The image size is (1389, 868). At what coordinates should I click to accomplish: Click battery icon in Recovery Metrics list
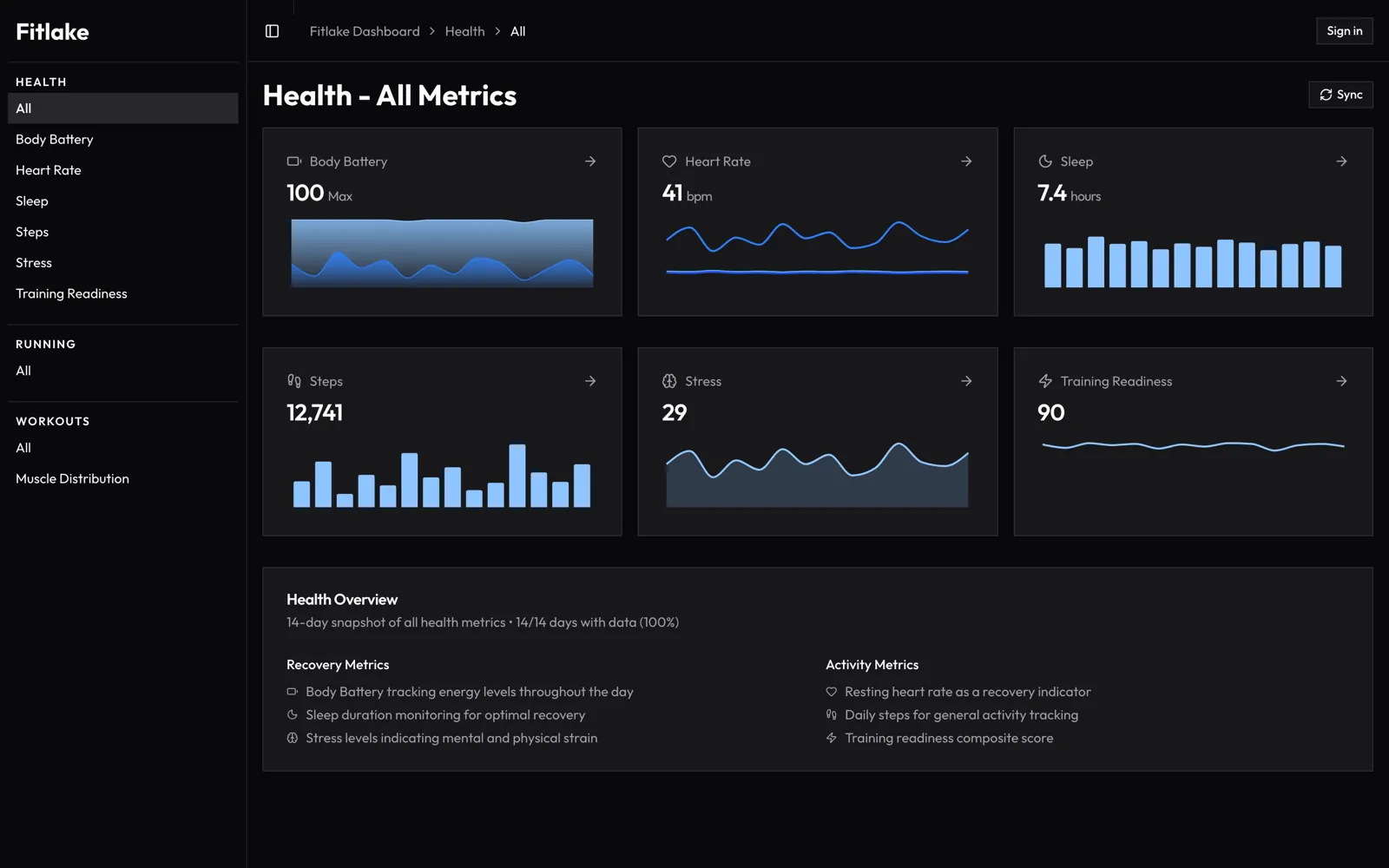pos(293,692)
